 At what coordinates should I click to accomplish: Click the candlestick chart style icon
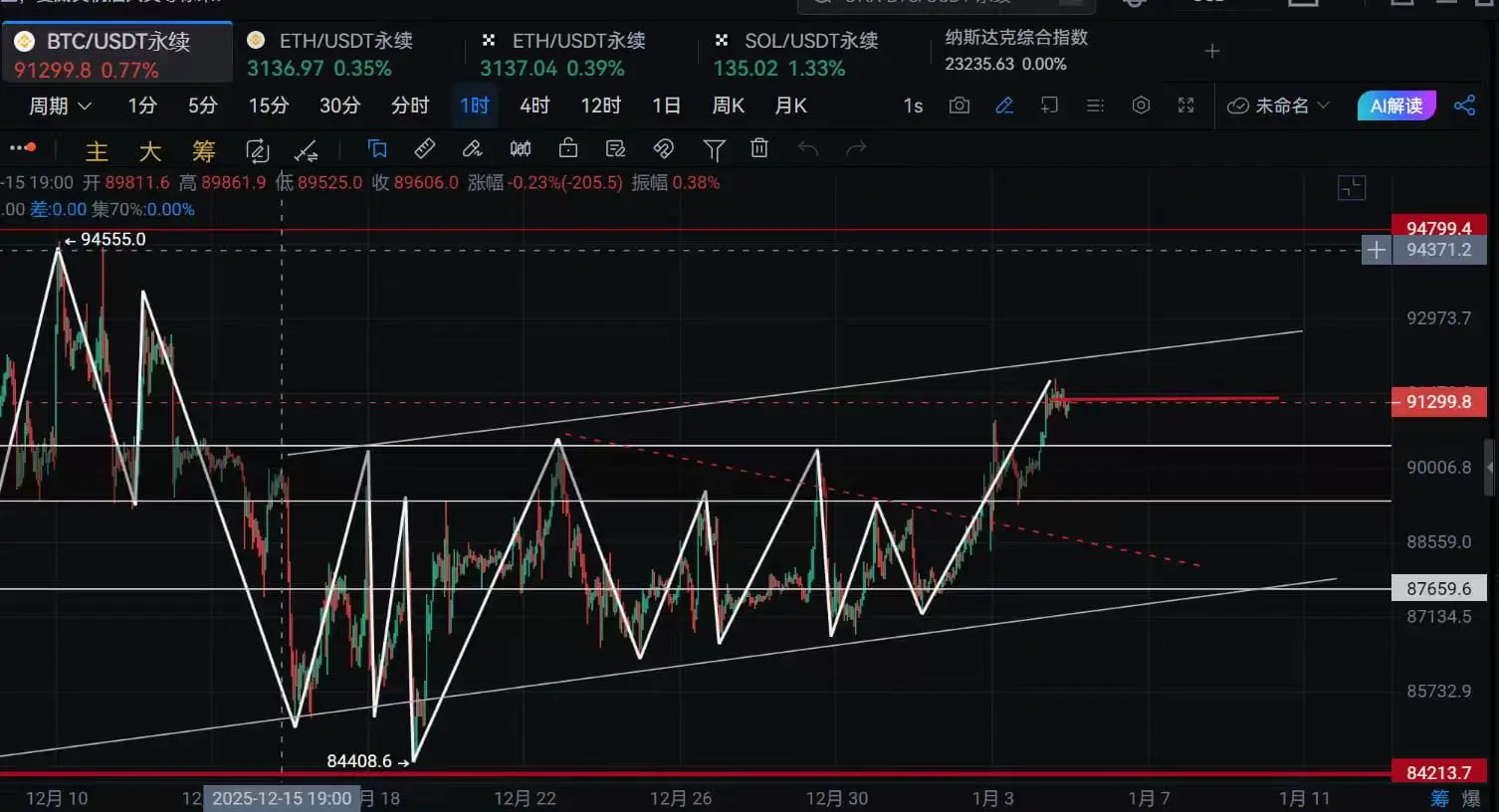click(x=521, y=148)
